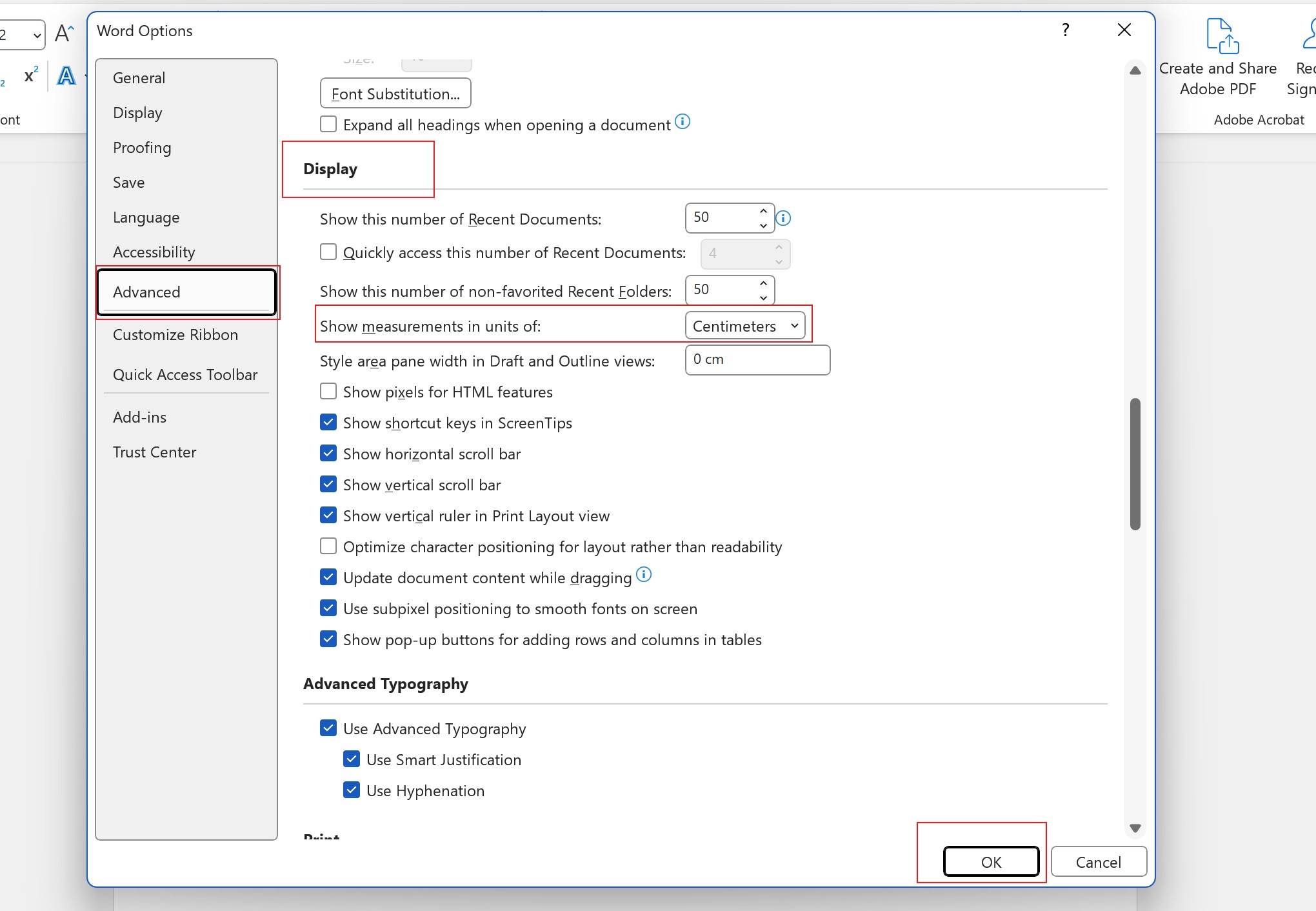This screenshot has height=911, width=1316.
Task: Click info icon beside Update document content while dragging
Action: (643, 575)
